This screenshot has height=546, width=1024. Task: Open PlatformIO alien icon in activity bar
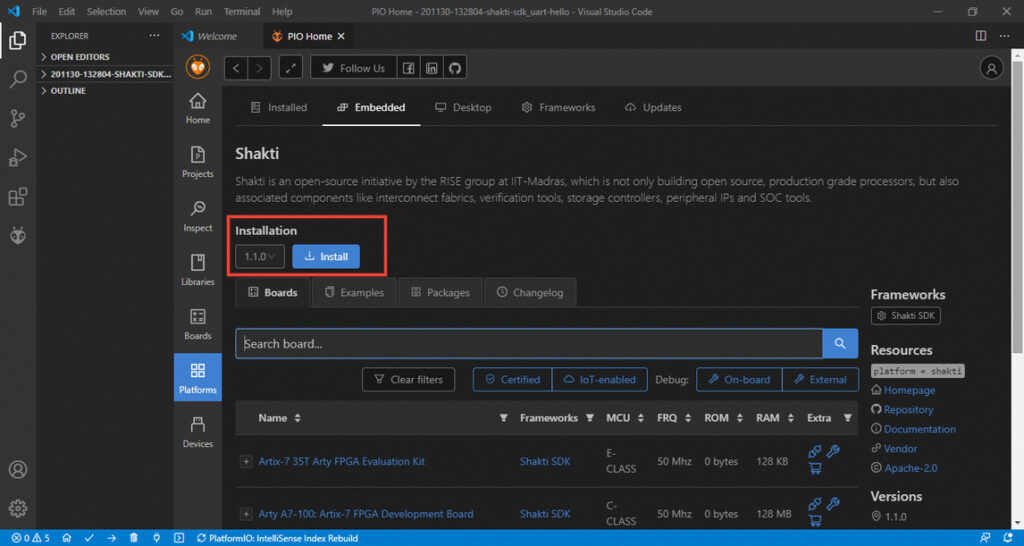coord(18,236)
